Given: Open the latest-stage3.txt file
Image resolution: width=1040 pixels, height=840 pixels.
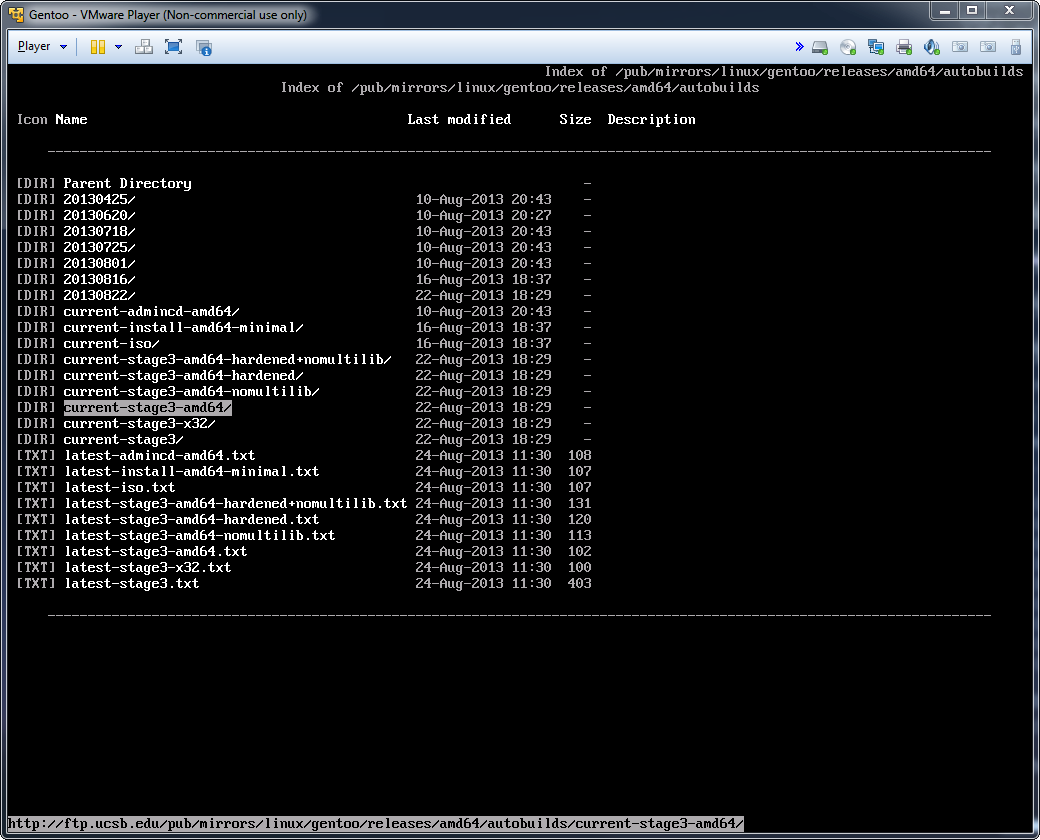Looking at the screenshot, I should pos(132,583).
